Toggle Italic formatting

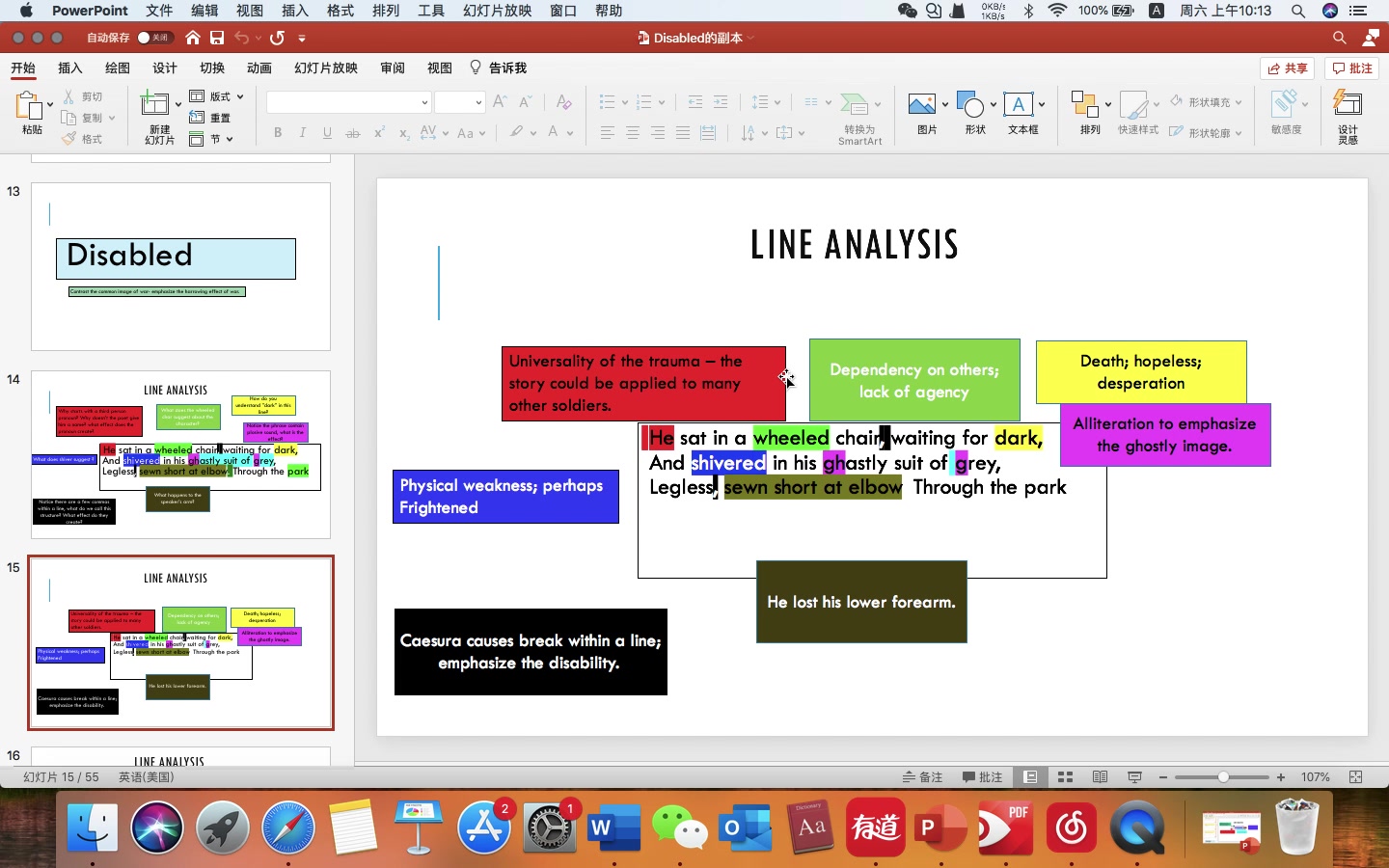(302, 132)
